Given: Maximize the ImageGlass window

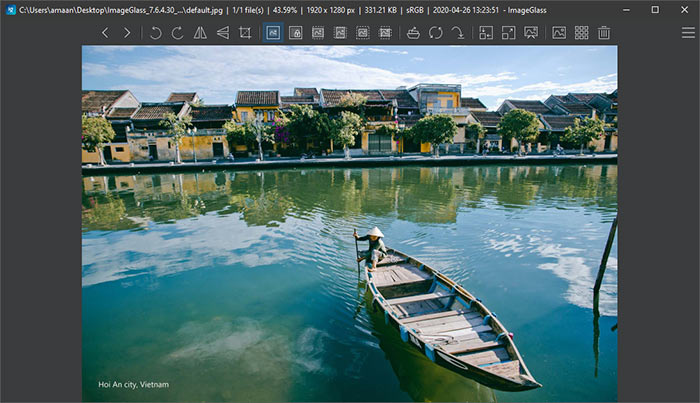Looking at the screenshot, I should pyautogui.click(x=655, y=9).
